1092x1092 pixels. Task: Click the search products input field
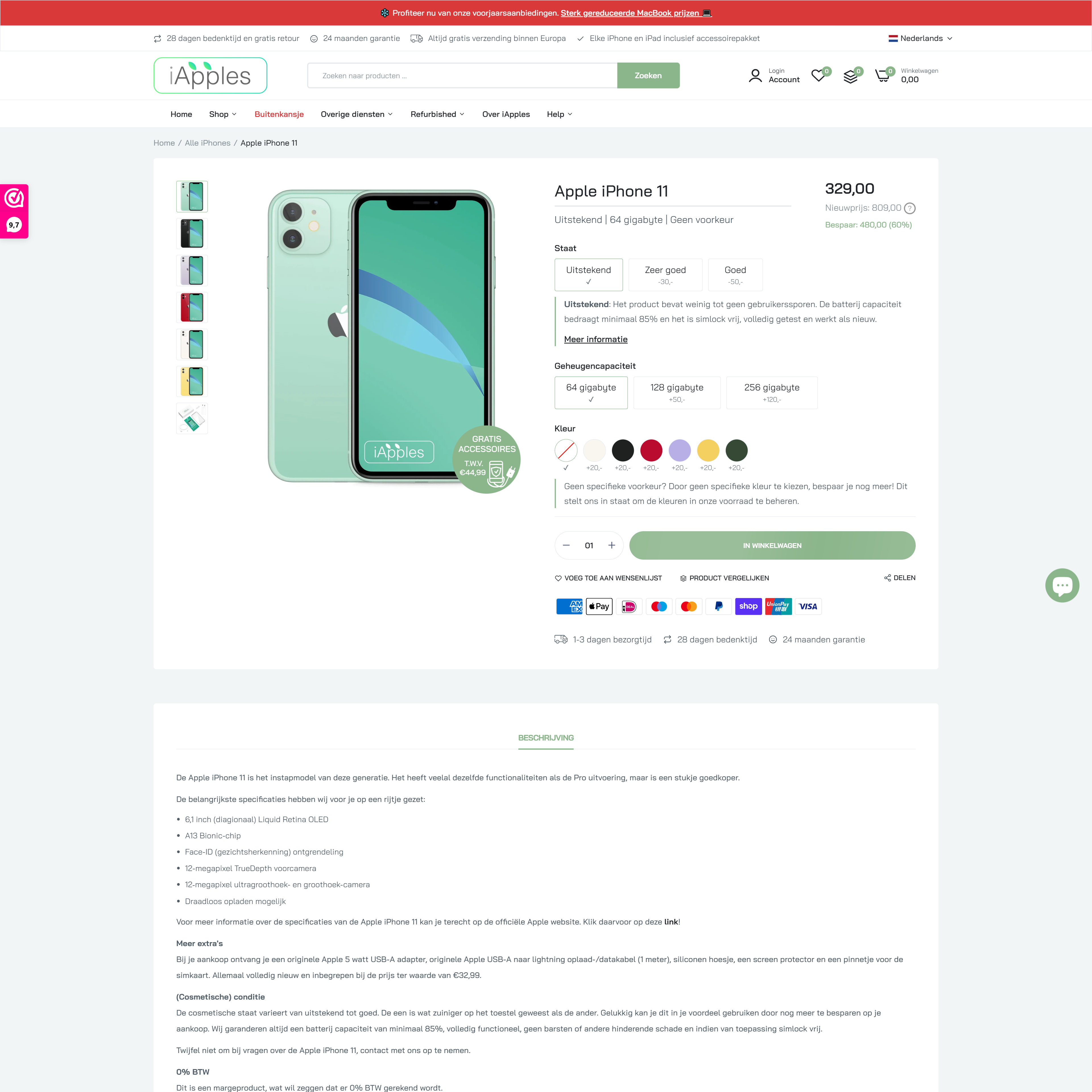point(462,76)
